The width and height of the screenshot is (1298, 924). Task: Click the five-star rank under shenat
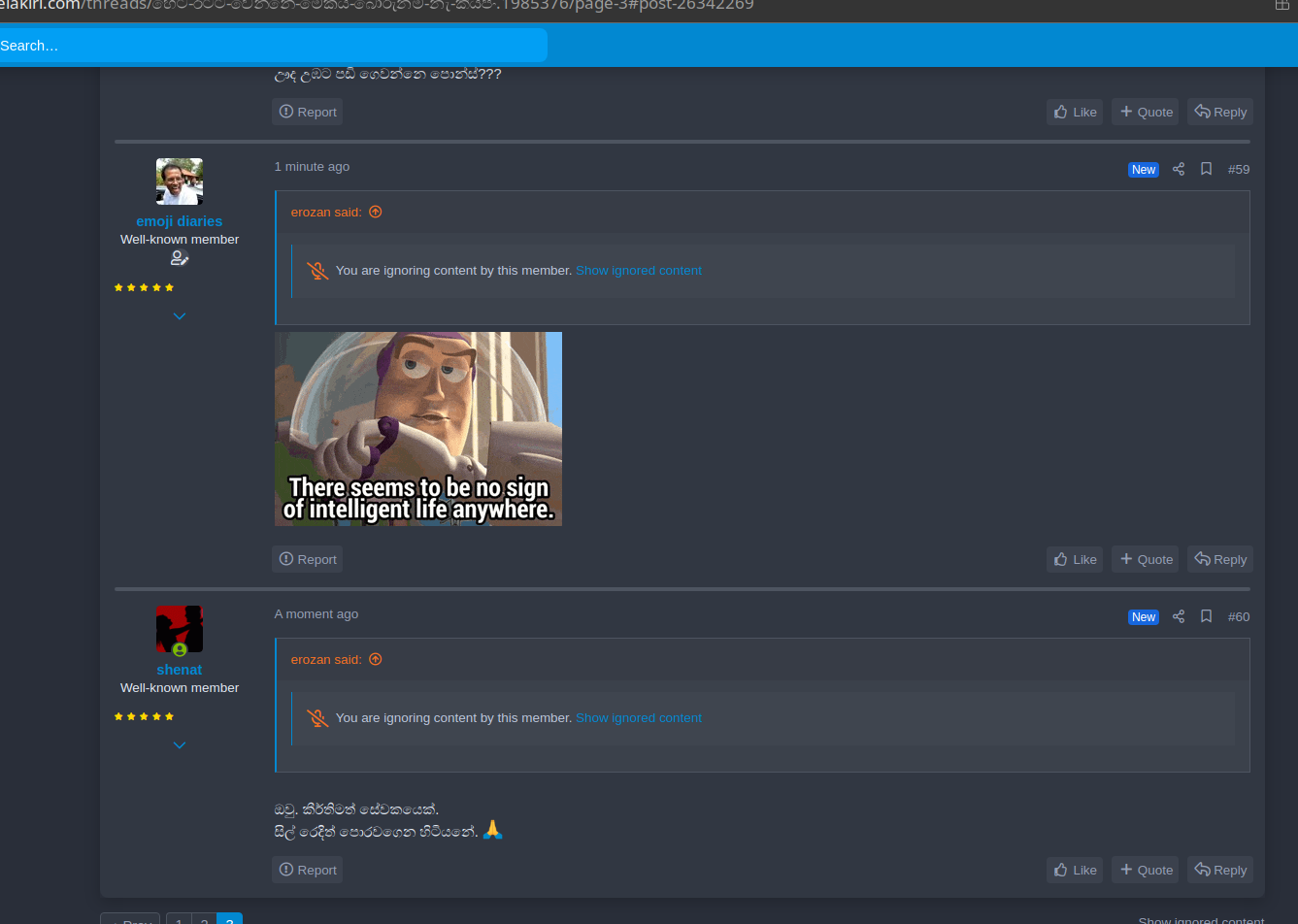pos(144,716)
